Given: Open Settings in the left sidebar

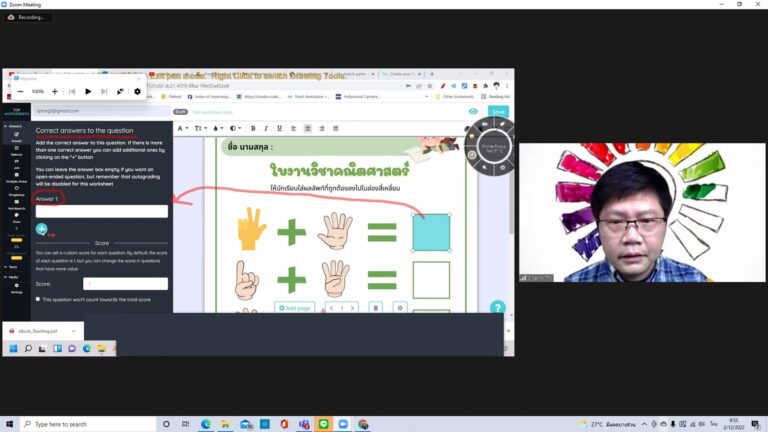Looking at the screenshot, I should click(16, 290).
